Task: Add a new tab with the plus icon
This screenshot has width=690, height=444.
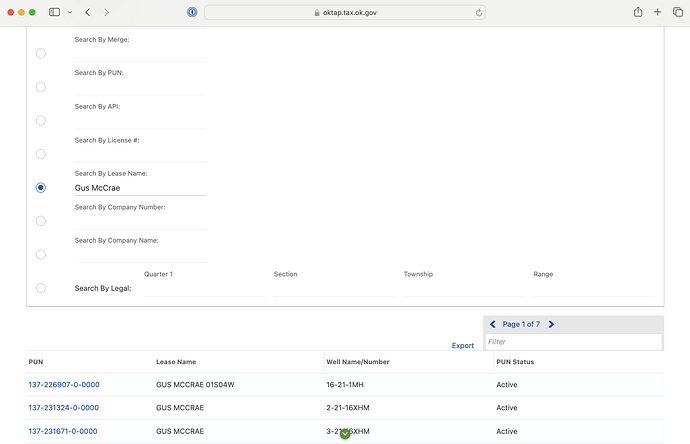Action: [x=657, y=12]
